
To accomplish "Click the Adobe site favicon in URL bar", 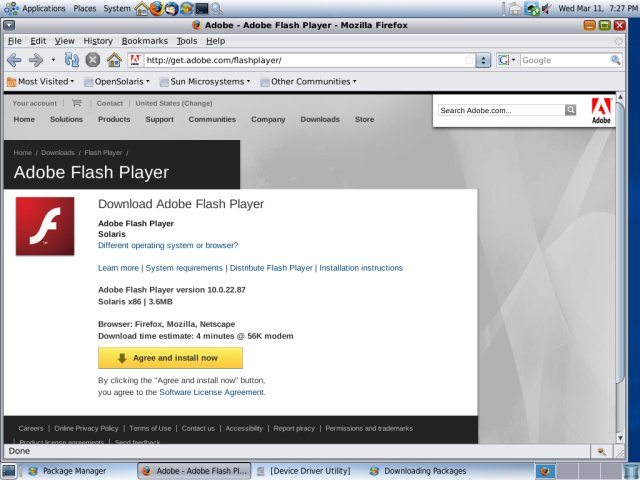I will pos(136,60).
